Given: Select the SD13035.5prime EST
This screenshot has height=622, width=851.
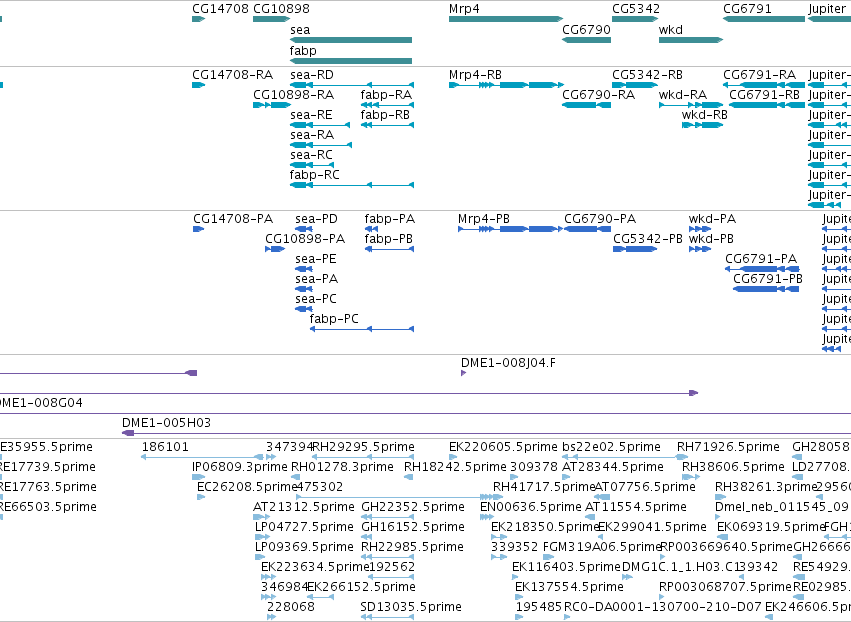Looking at the screenshot, I should (388, 617).
